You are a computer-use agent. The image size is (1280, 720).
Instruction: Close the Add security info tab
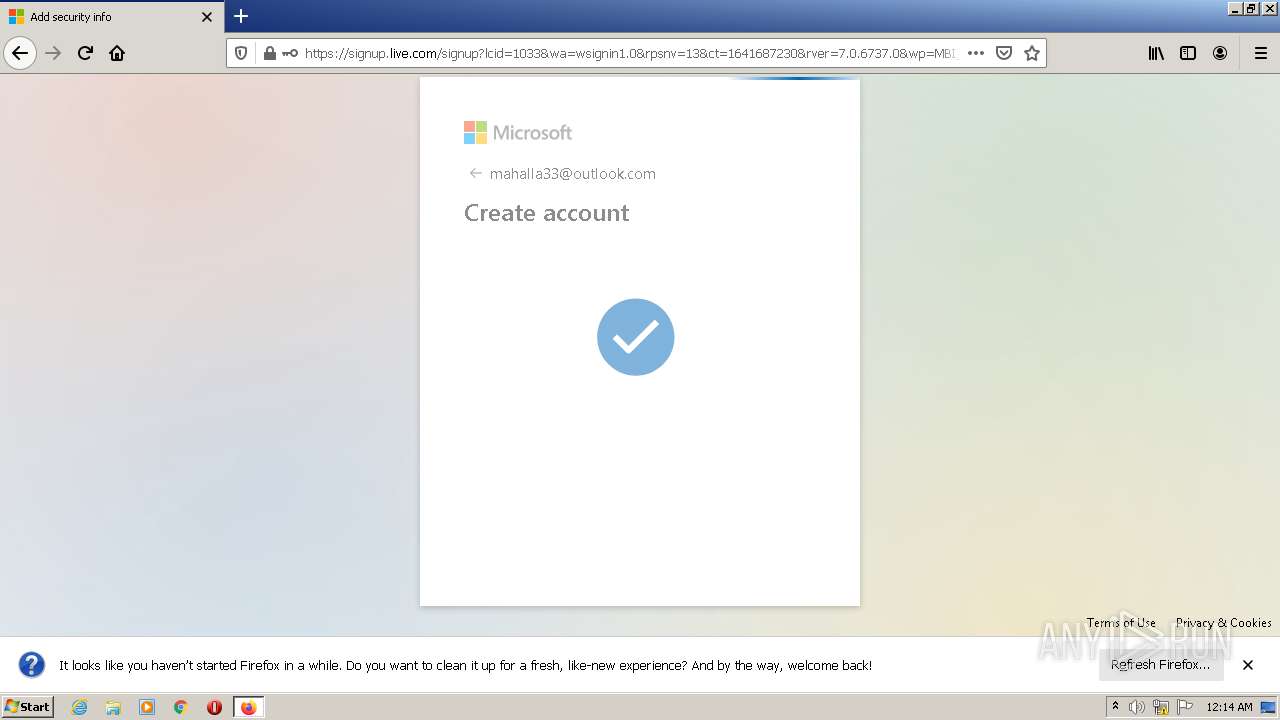coord(207,17)
